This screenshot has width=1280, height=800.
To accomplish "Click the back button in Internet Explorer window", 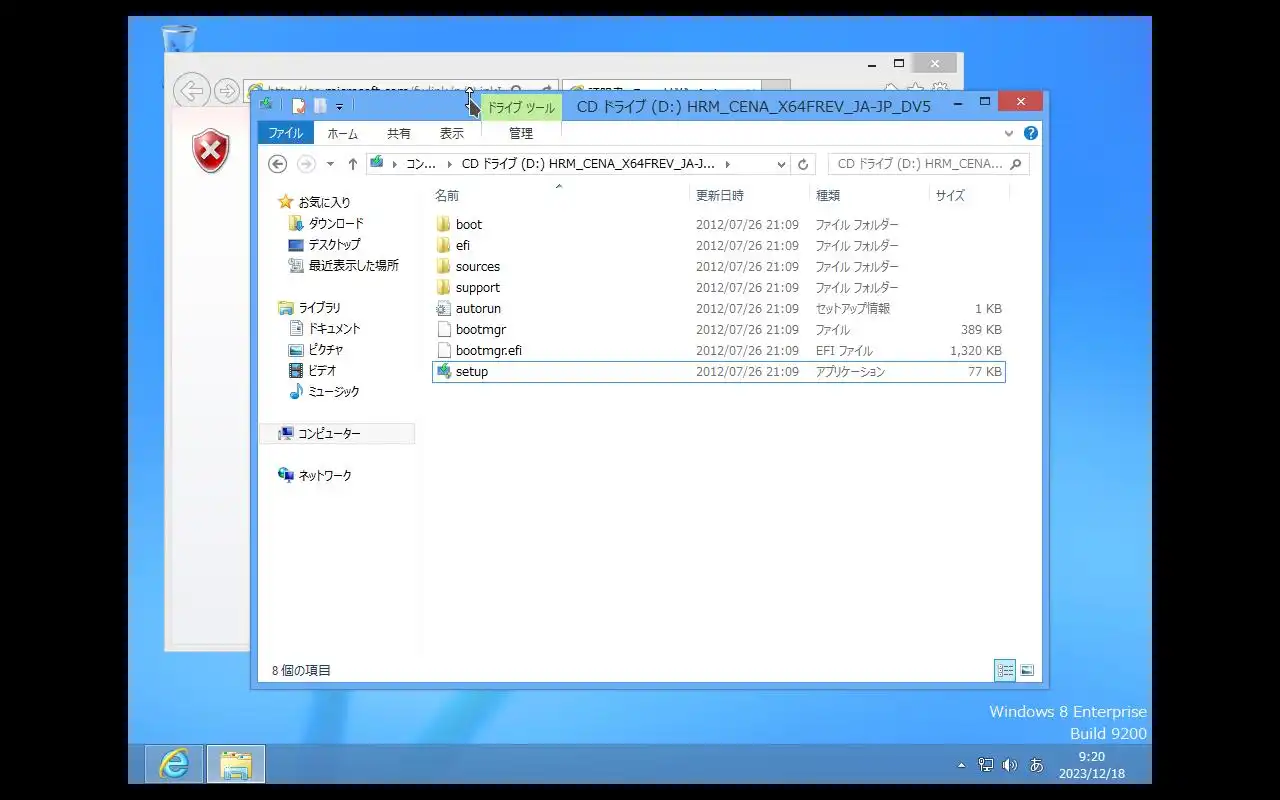I will click(x=190, y=91).
